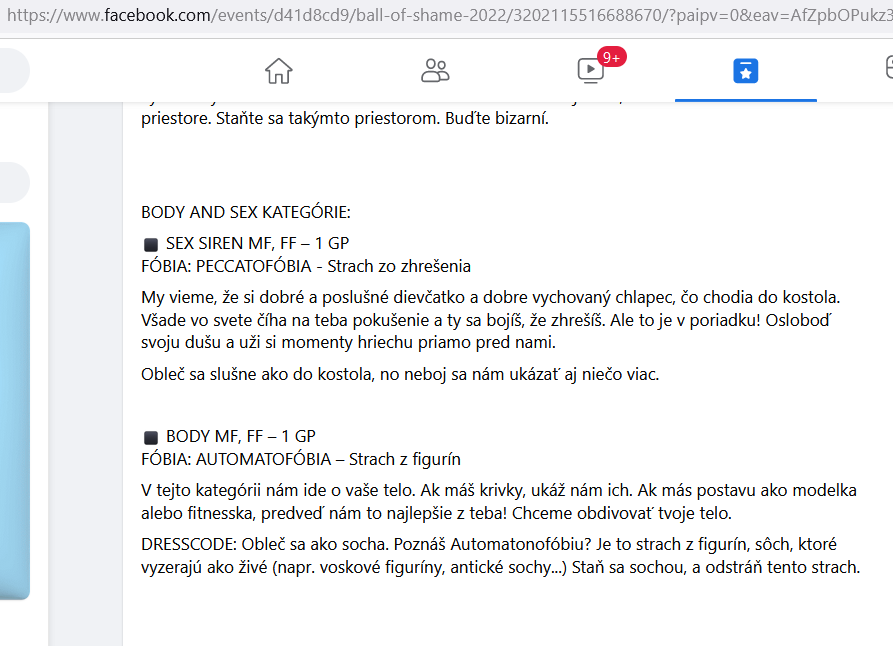Open the Watch video icon
Image resolution: width=893 pixels, height=646 pixels.
591,71
